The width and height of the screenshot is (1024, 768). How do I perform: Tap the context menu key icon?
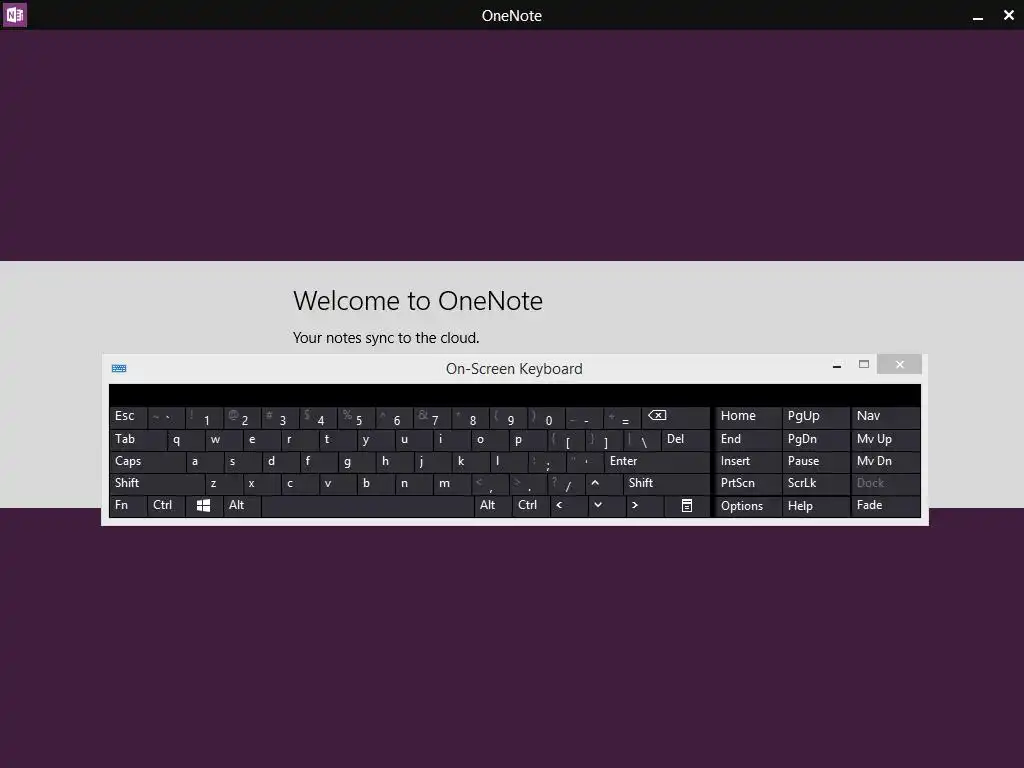(x=687, y=505)
